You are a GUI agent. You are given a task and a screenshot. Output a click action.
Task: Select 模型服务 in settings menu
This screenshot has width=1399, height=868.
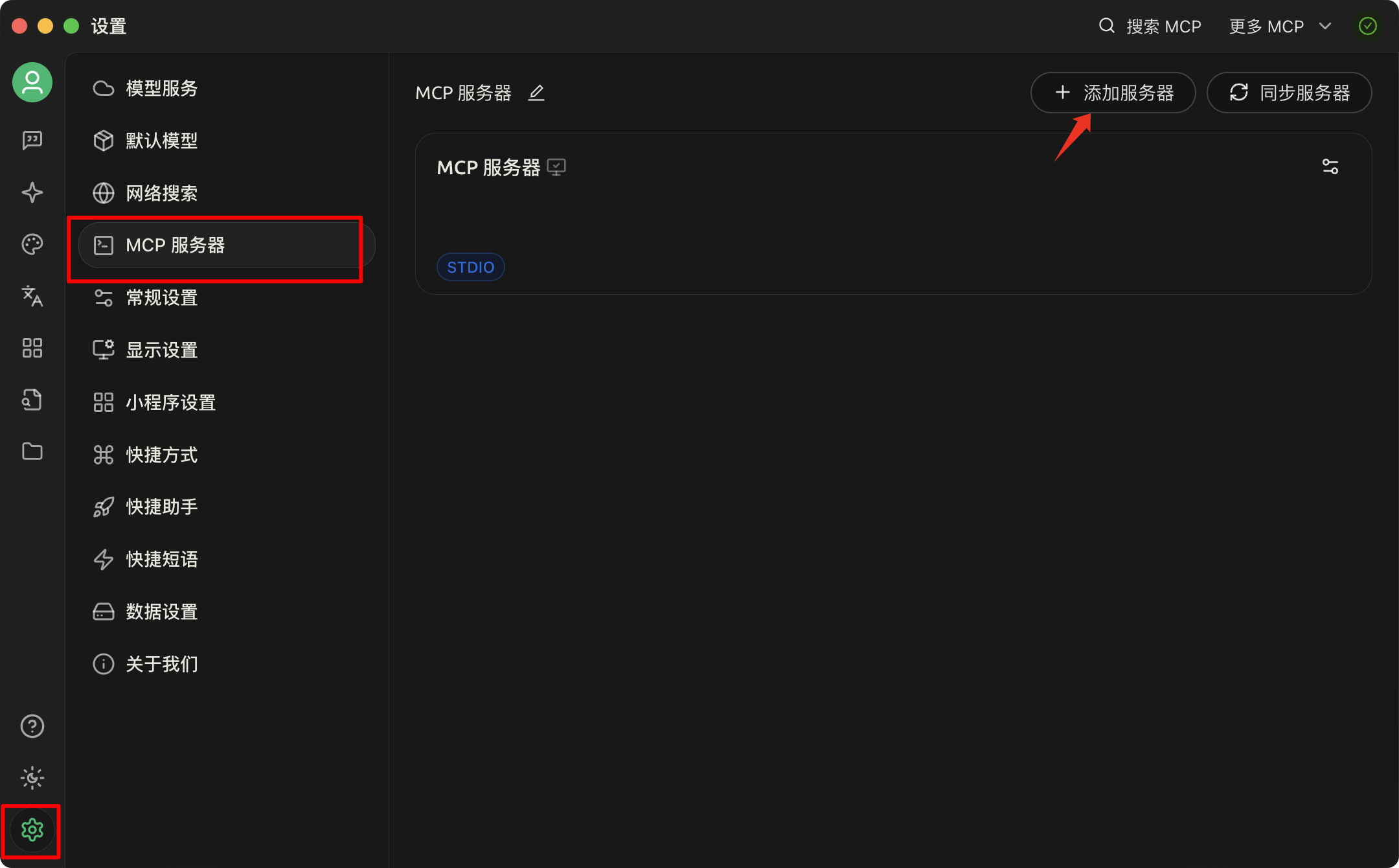[x=161, y=89]
